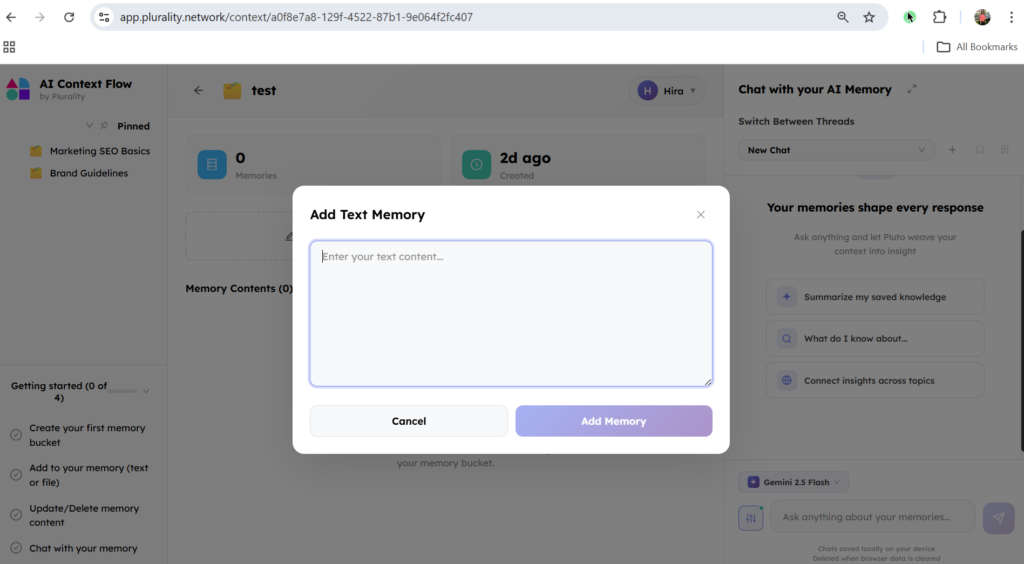Viewport: 1024px width, 564px height.
Task: Click the first bookmark icon beside plus
Action: (980, 150)
